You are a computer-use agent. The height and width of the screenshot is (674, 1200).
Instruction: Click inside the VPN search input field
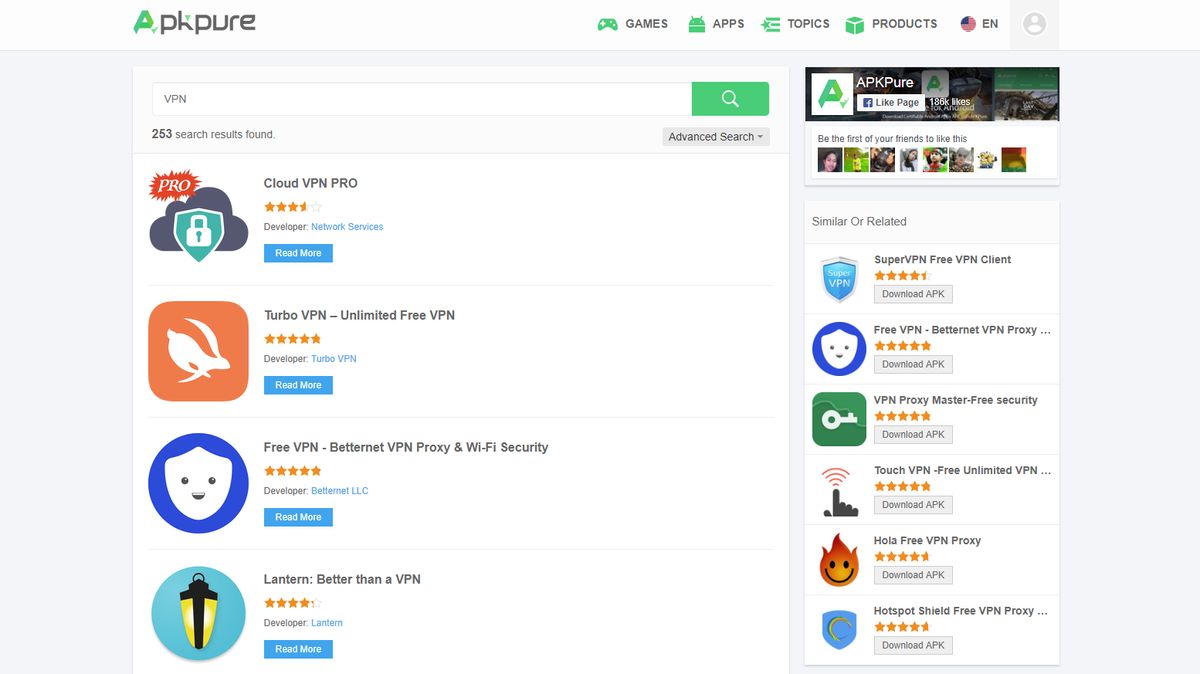420,98
